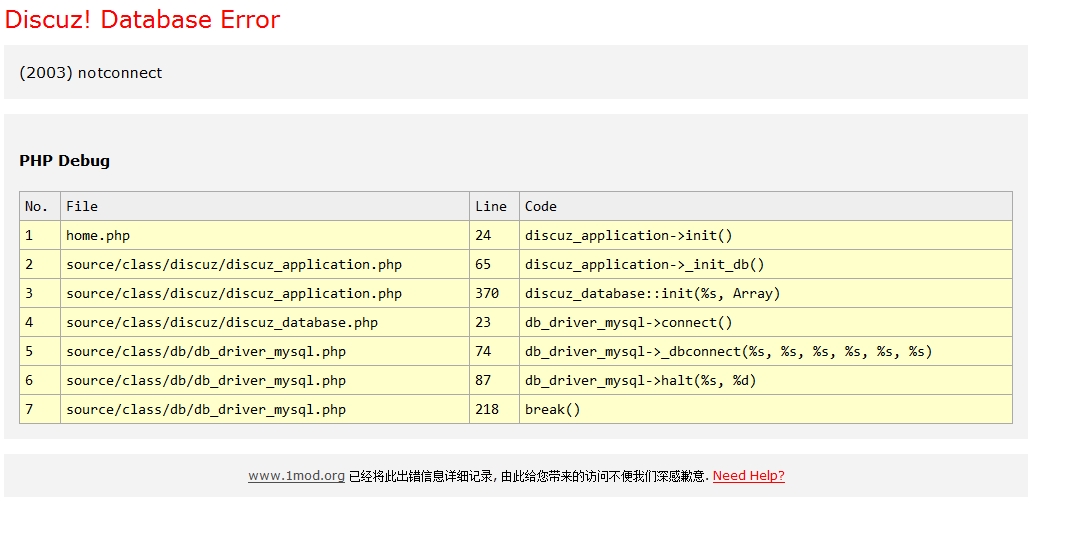The image size is (1067, 534).
Task: Click the discuz_application->_init_db() code cell
Action: (x=644, y=264)
